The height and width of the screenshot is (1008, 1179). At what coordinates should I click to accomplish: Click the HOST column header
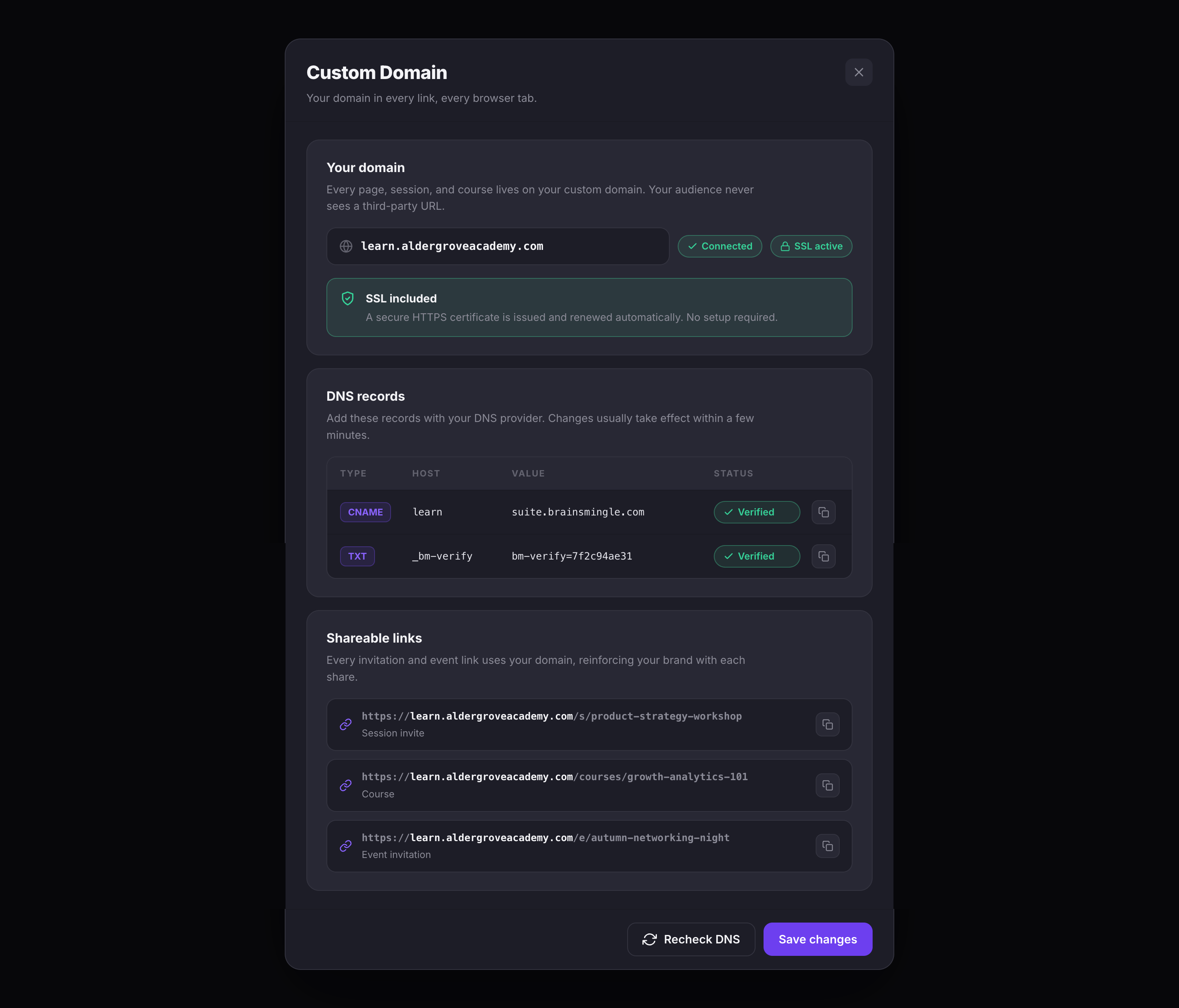pyautogui.click(x=425, y=474)
